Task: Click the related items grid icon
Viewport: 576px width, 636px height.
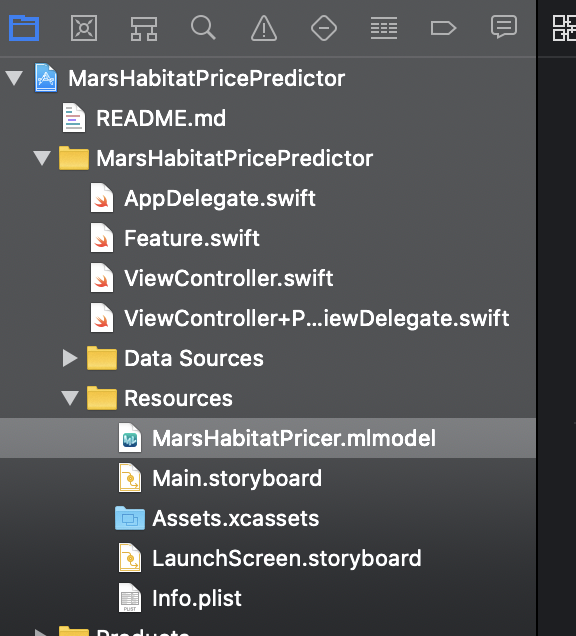Action: coord(564,28)
